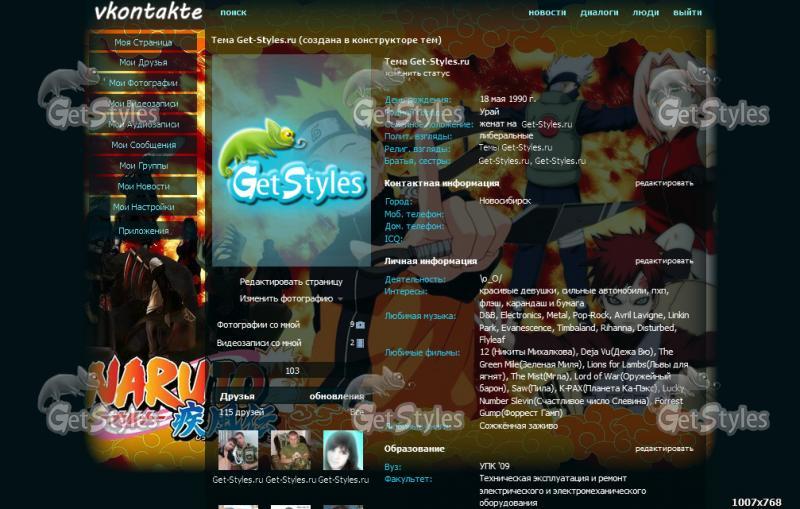The width and height of the screenshot is (800, 509).
Task: Open Мои Новости in sidebar
Action: pos(143,186)
